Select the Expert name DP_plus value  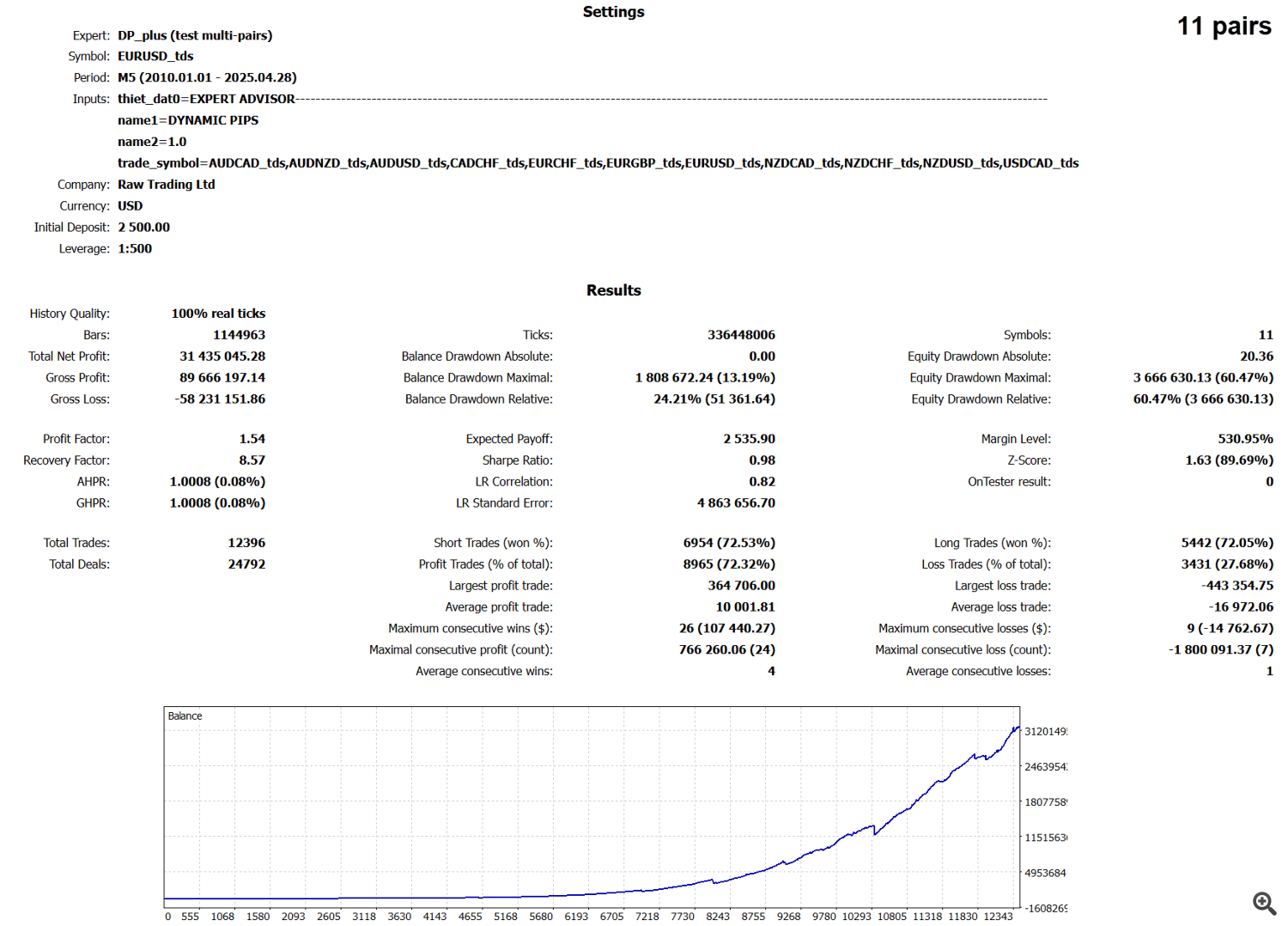195,35
